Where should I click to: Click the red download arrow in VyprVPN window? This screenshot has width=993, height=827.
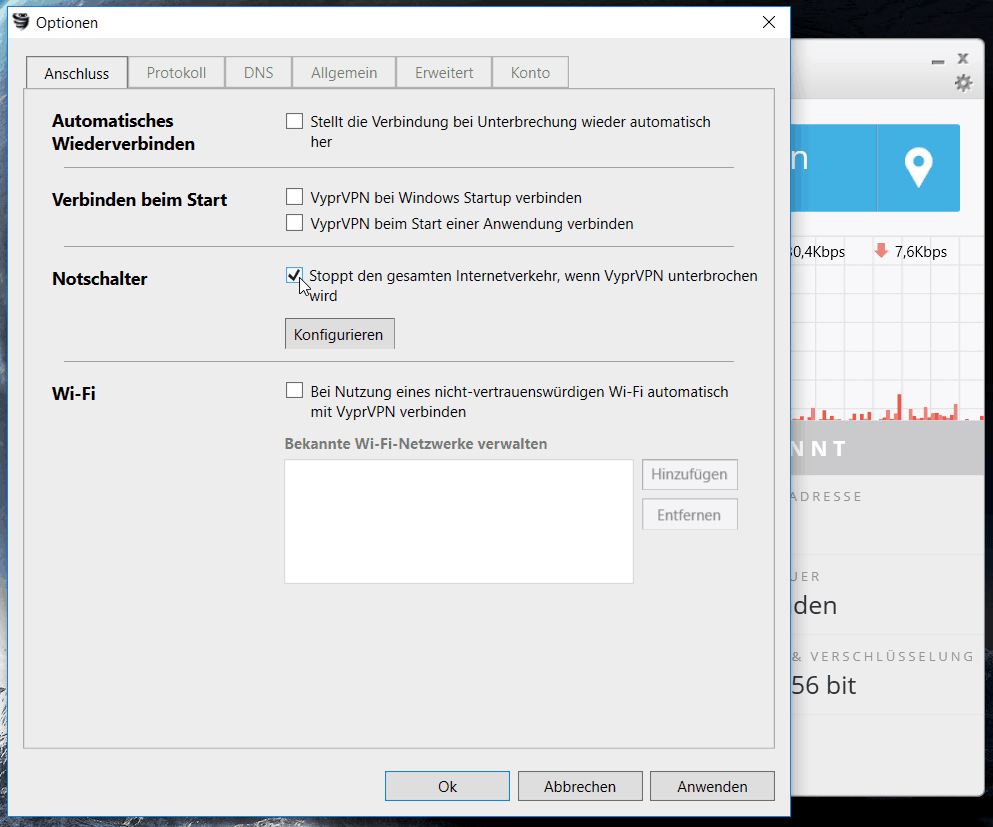tap(881, 250)
